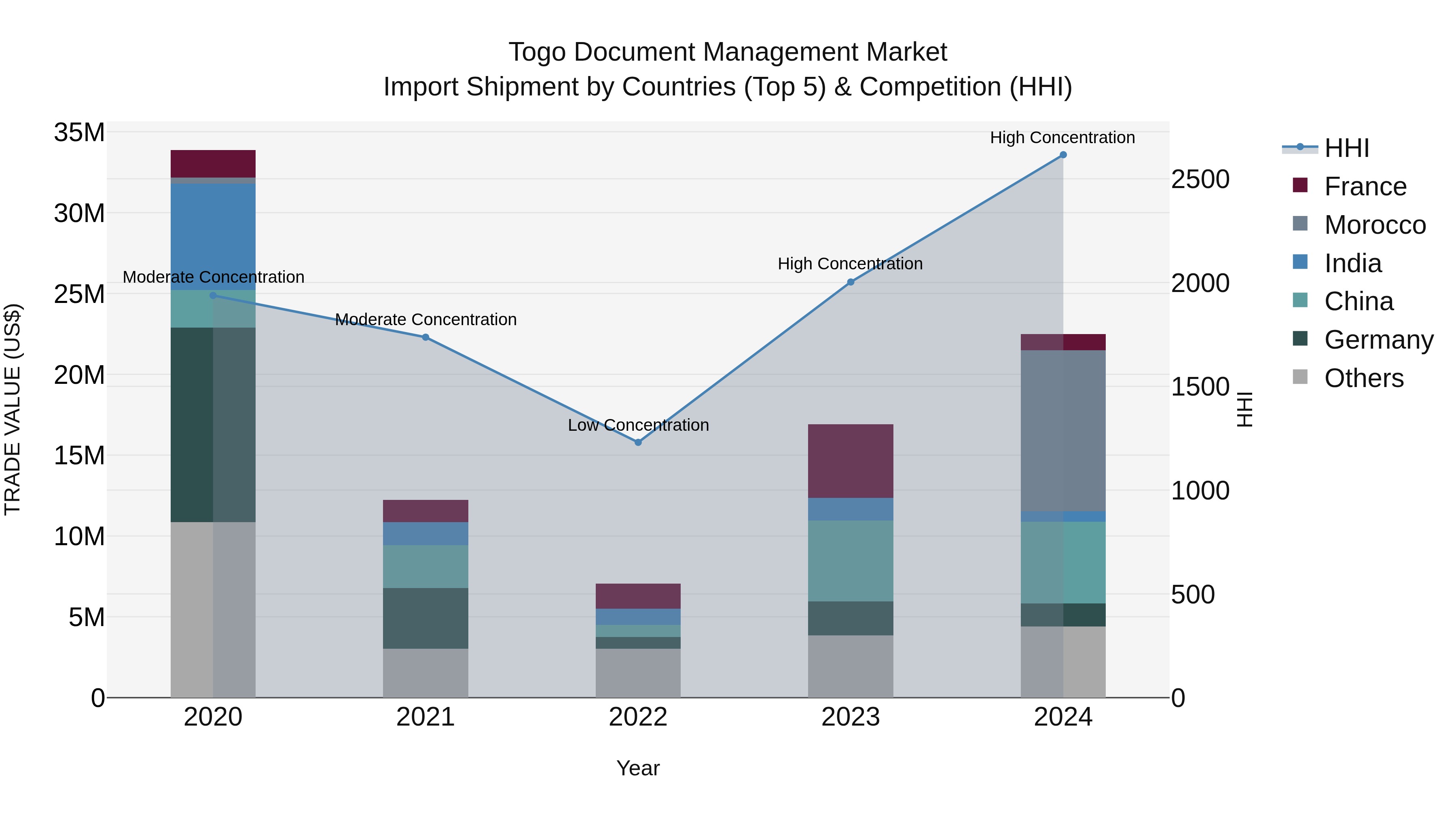Image resolution: width=1456 pixels, height=819 pixels.
Task: Select the Morocco segment of the 2024 bar
Action: (x=1063, y=431)
